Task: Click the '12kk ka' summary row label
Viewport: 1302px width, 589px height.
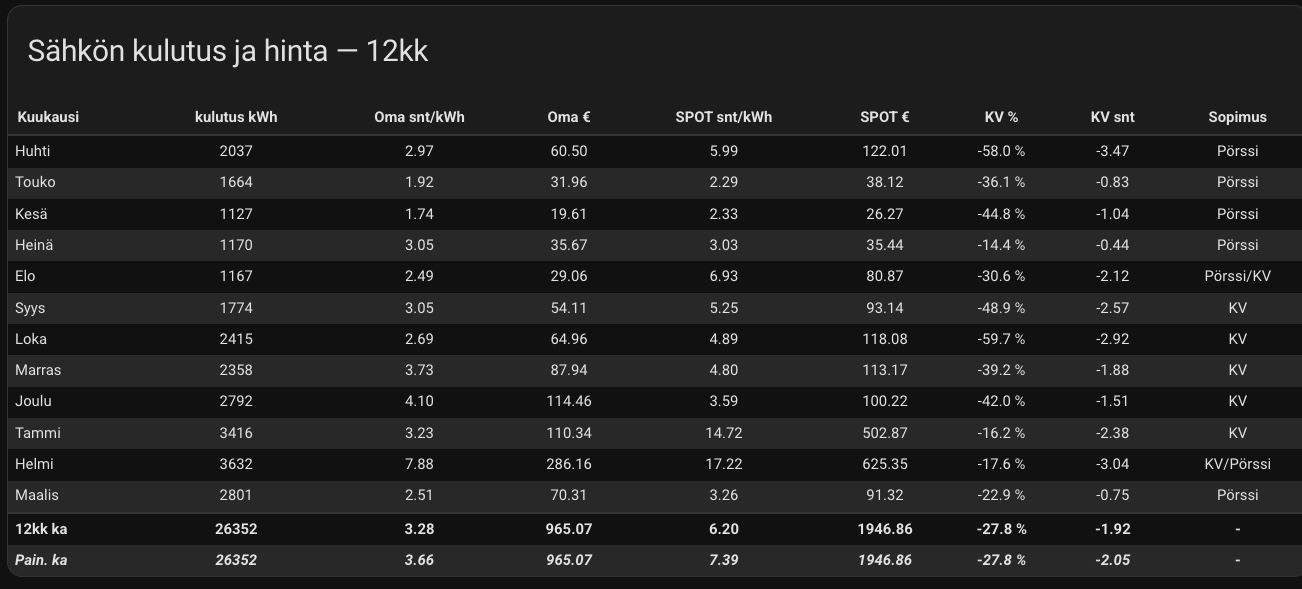Action: click(41, 529)
